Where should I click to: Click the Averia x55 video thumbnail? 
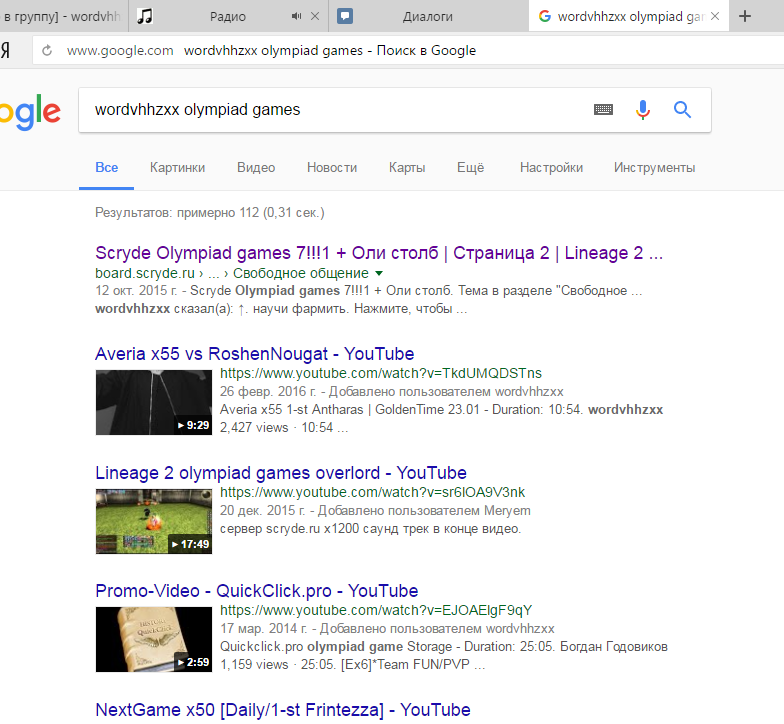153,402
